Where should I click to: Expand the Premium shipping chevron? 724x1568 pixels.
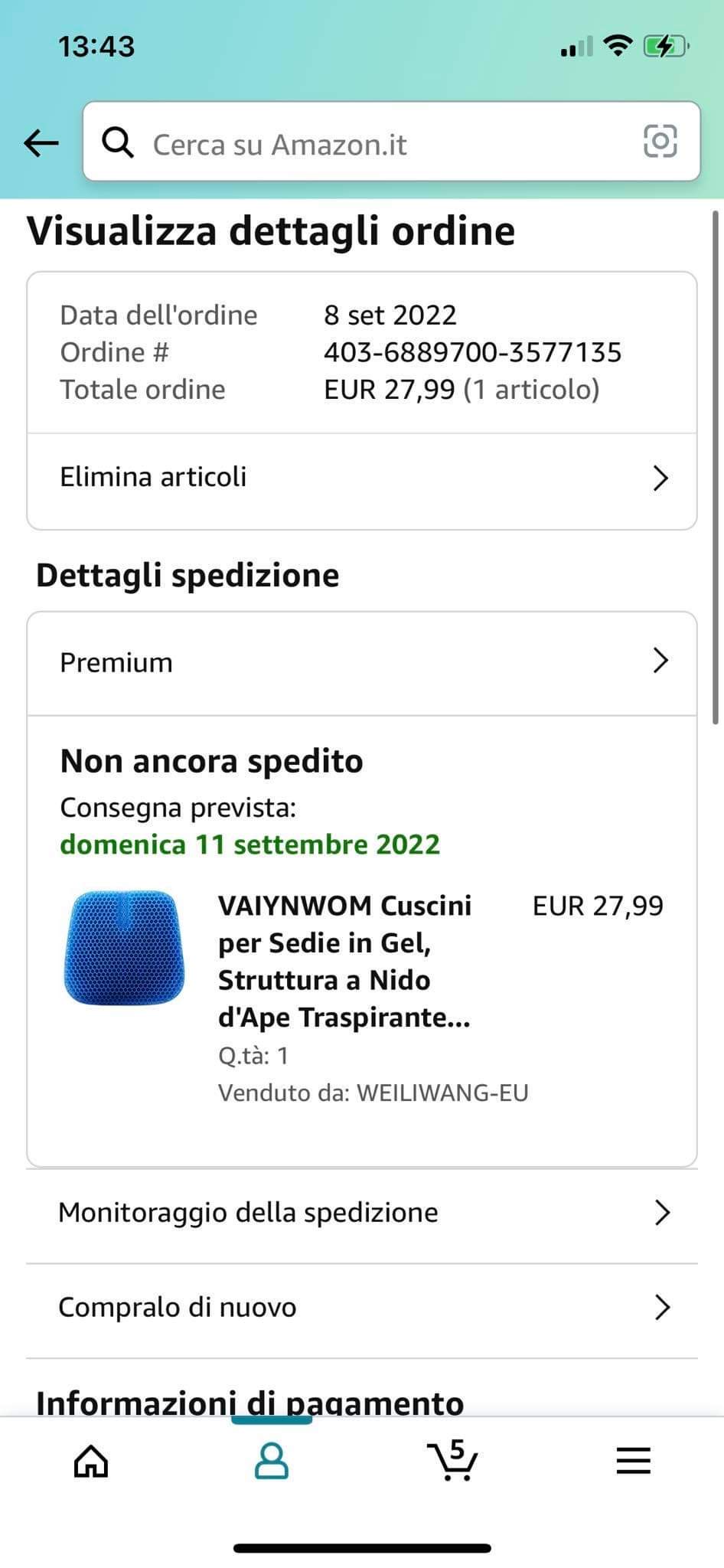(x=660, y=660)
